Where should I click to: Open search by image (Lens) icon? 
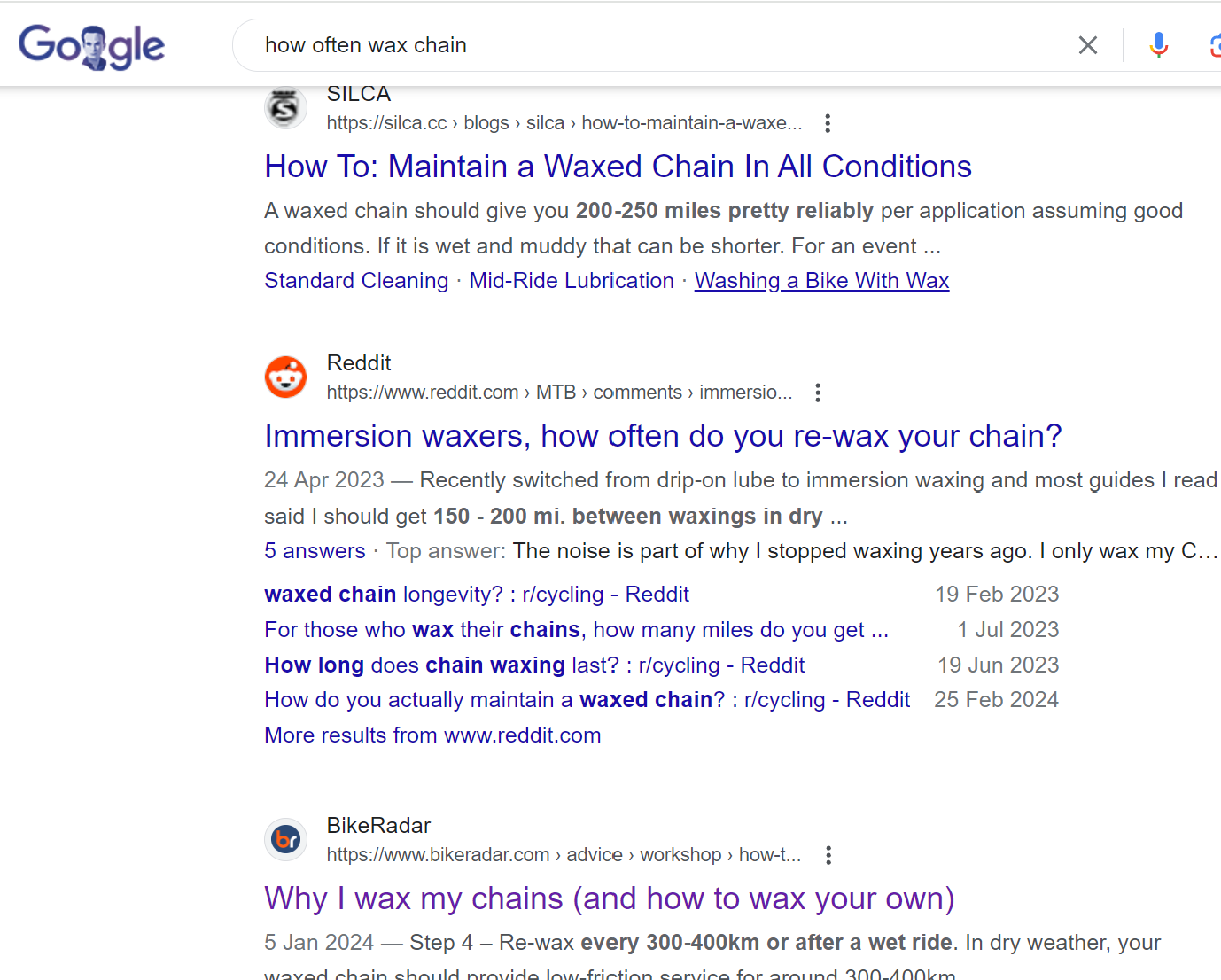click(x=1215, y=45)
